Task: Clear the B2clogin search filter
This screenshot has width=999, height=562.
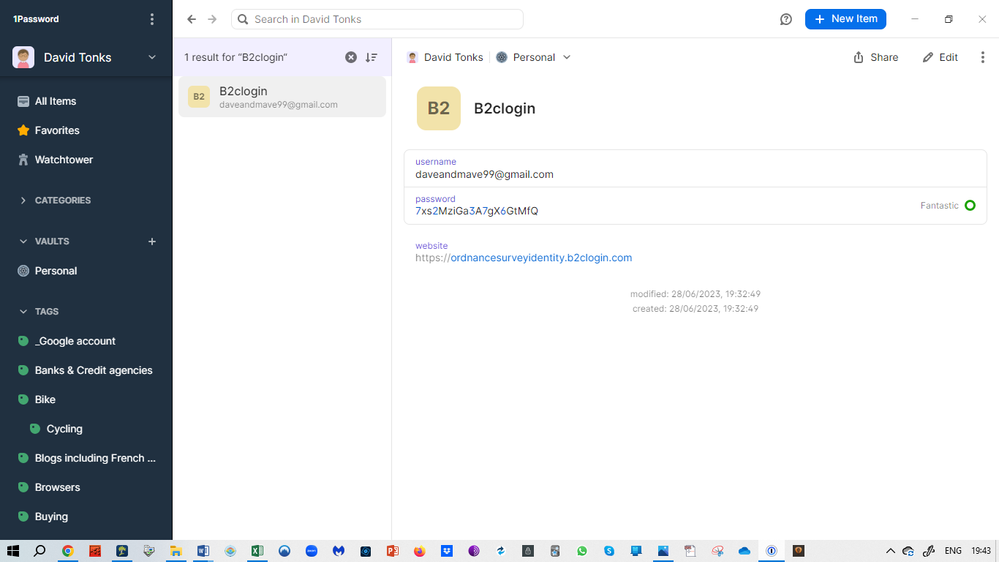Action: tap(351, 58)
